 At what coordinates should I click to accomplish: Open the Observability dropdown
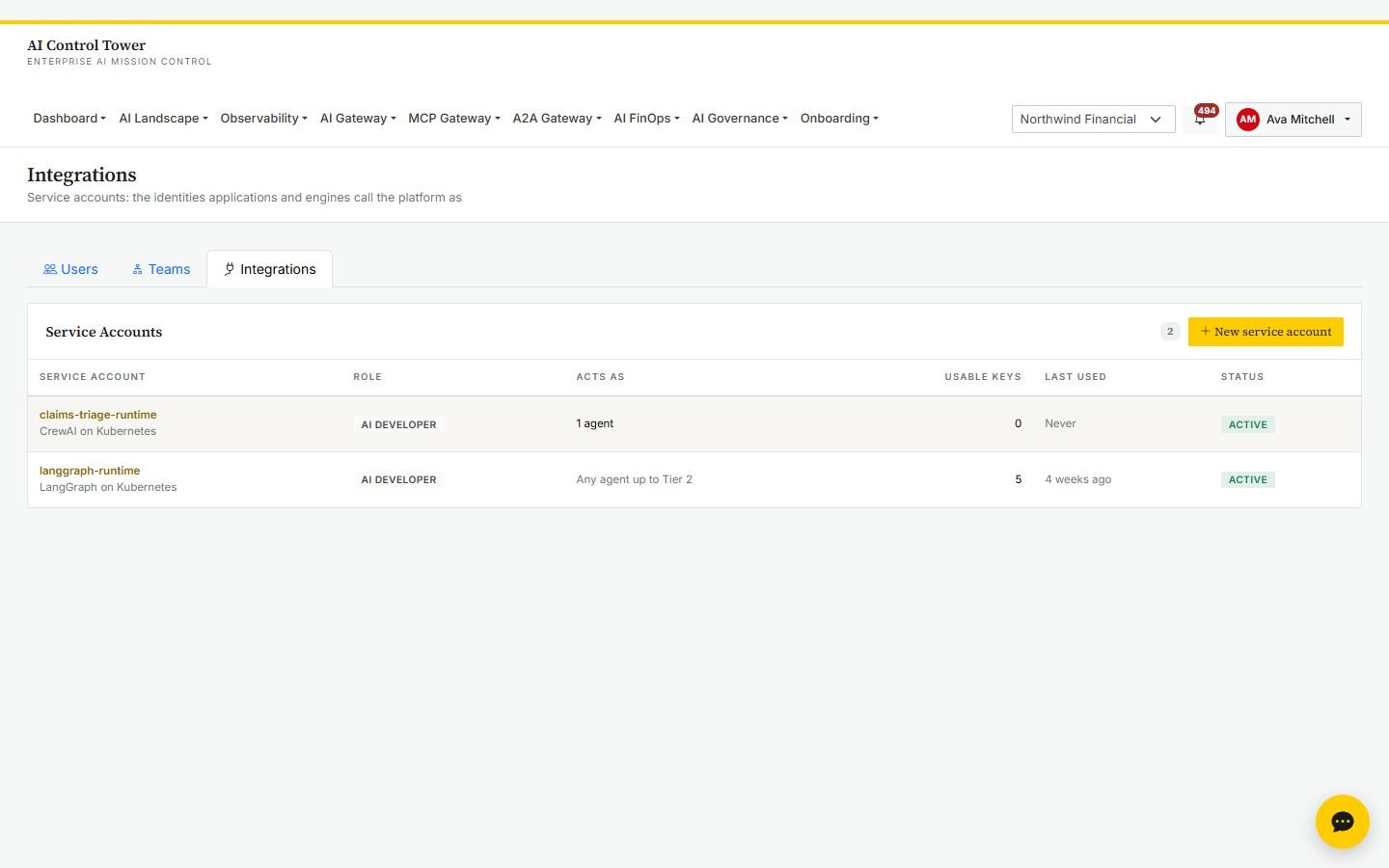point(263,119)
